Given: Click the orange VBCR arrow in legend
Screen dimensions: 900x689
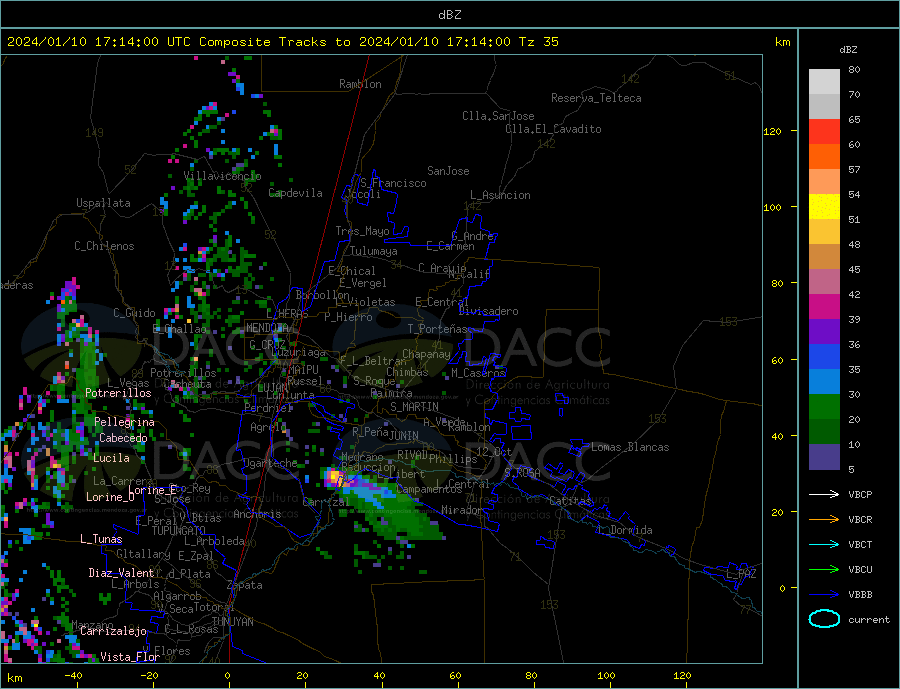Looking at the screenshot, I should point(824,520).
